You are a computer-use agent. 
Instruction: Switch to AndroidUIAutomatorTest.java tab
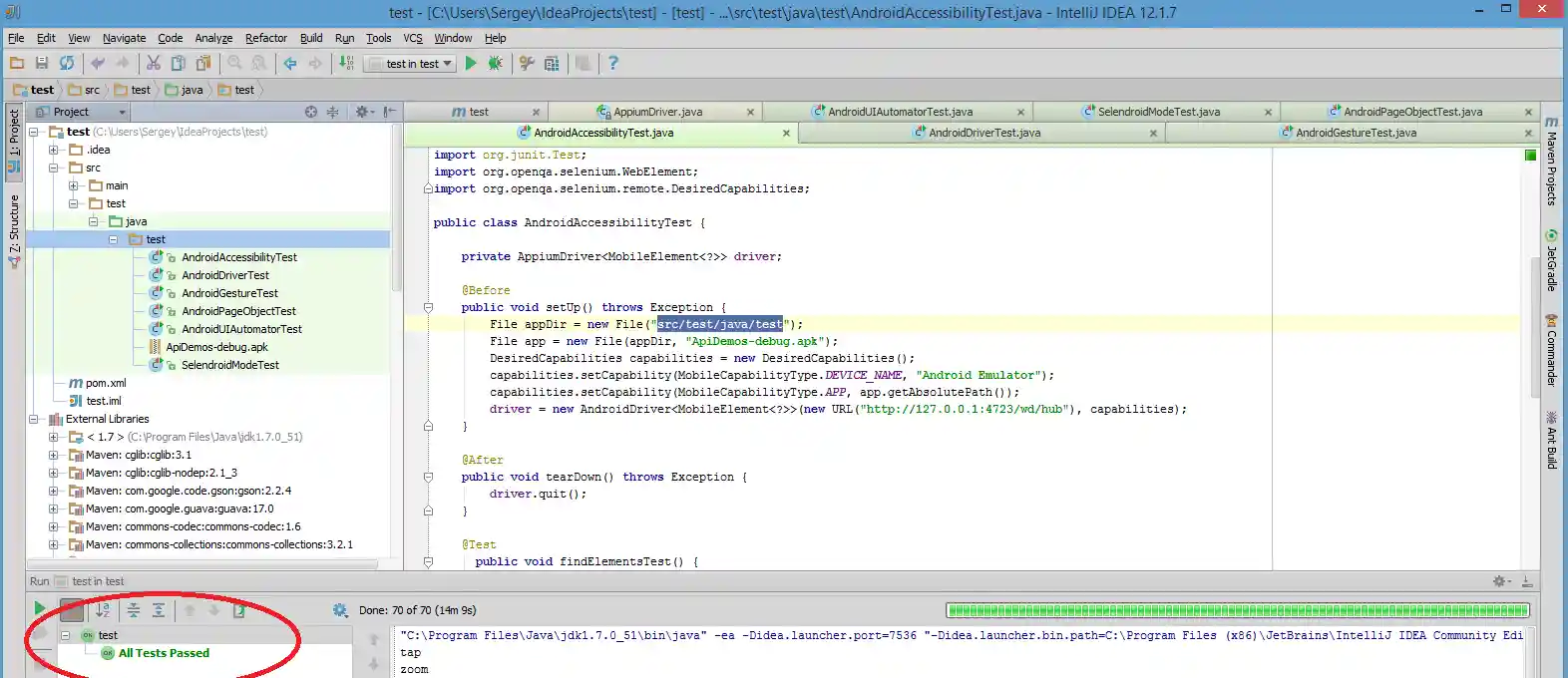click(x=900, y=112)
